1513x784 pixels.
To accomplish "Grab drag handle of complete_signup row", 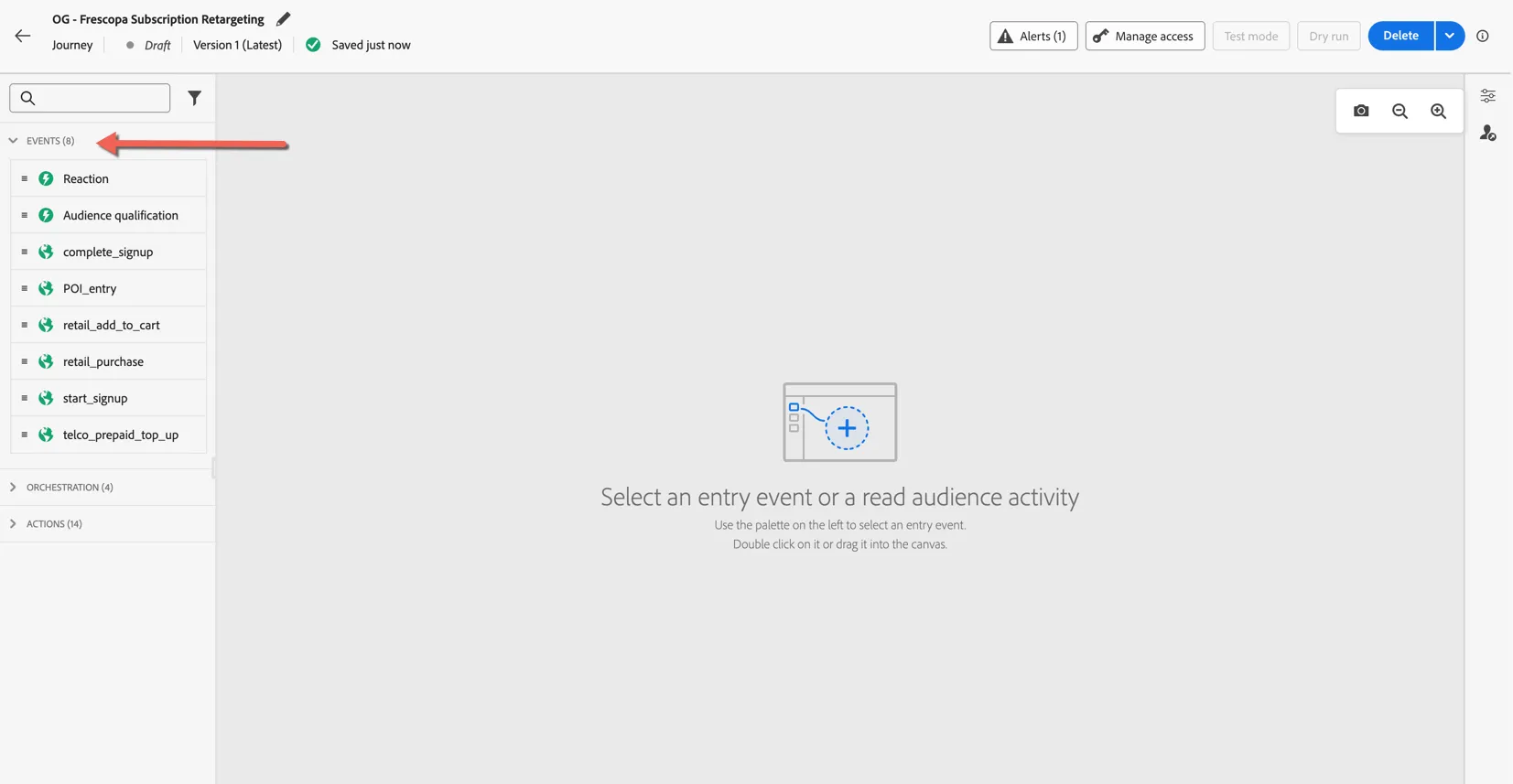I will (25, 252).
